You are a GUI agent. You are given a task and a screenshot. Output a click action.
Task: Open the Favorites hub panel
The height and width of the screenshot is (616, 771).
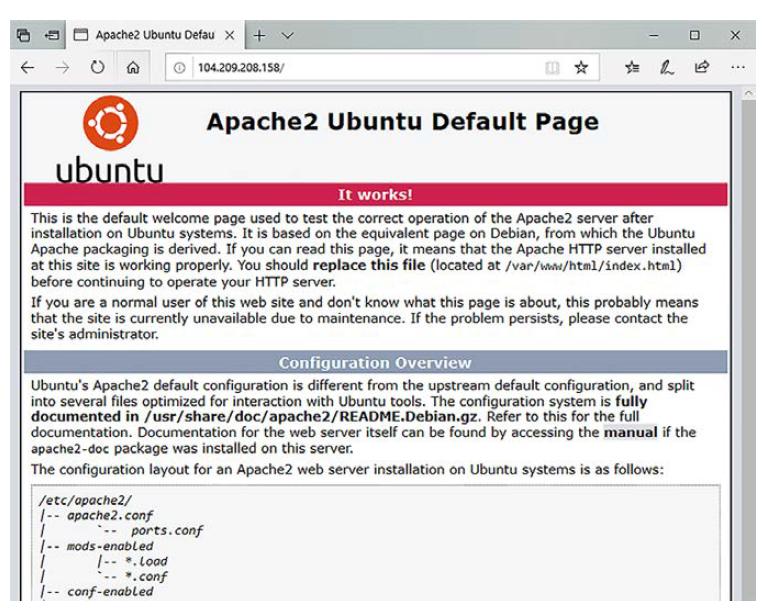coord(632,67)
